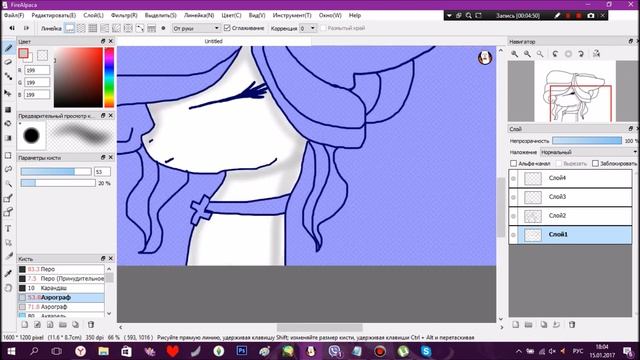Select Слой4 layer row
640x360 pixels.
click(x=570, y=178)
